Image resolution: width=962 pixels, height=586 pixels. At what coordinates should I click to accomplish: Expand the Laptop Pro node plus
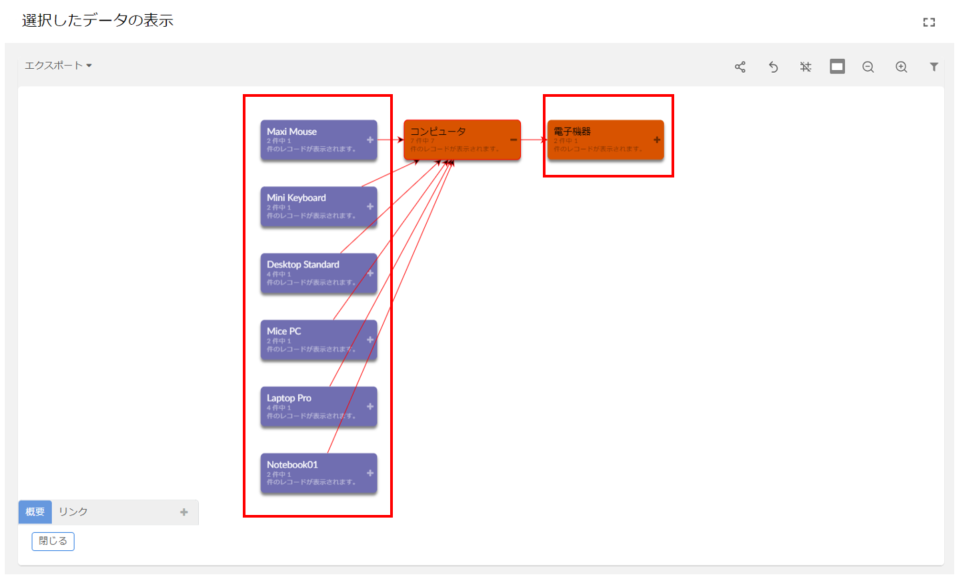point(370,406)
